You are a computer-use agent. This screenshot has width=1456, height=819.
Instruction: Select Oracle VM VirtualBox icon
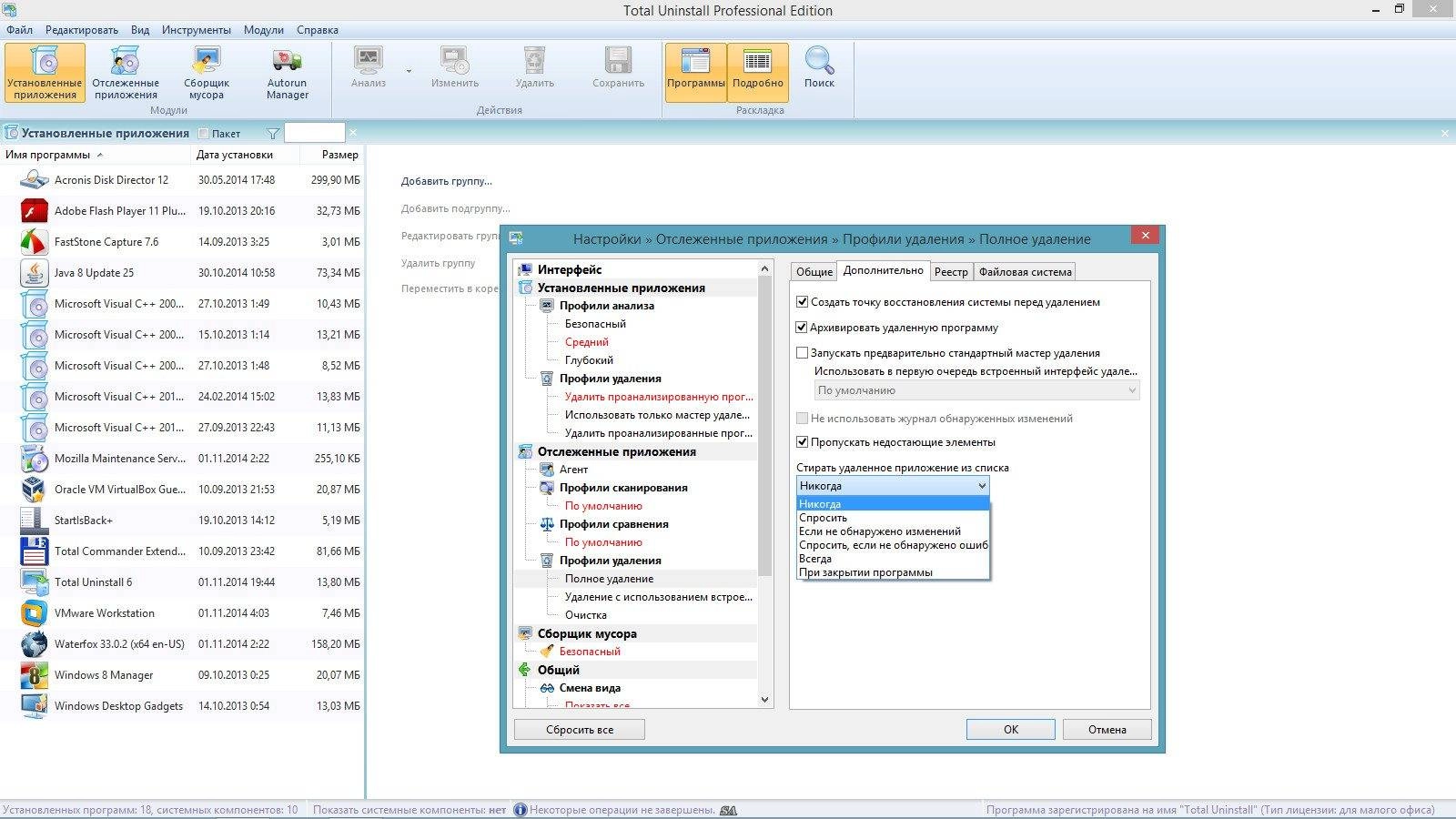[34, 490]
